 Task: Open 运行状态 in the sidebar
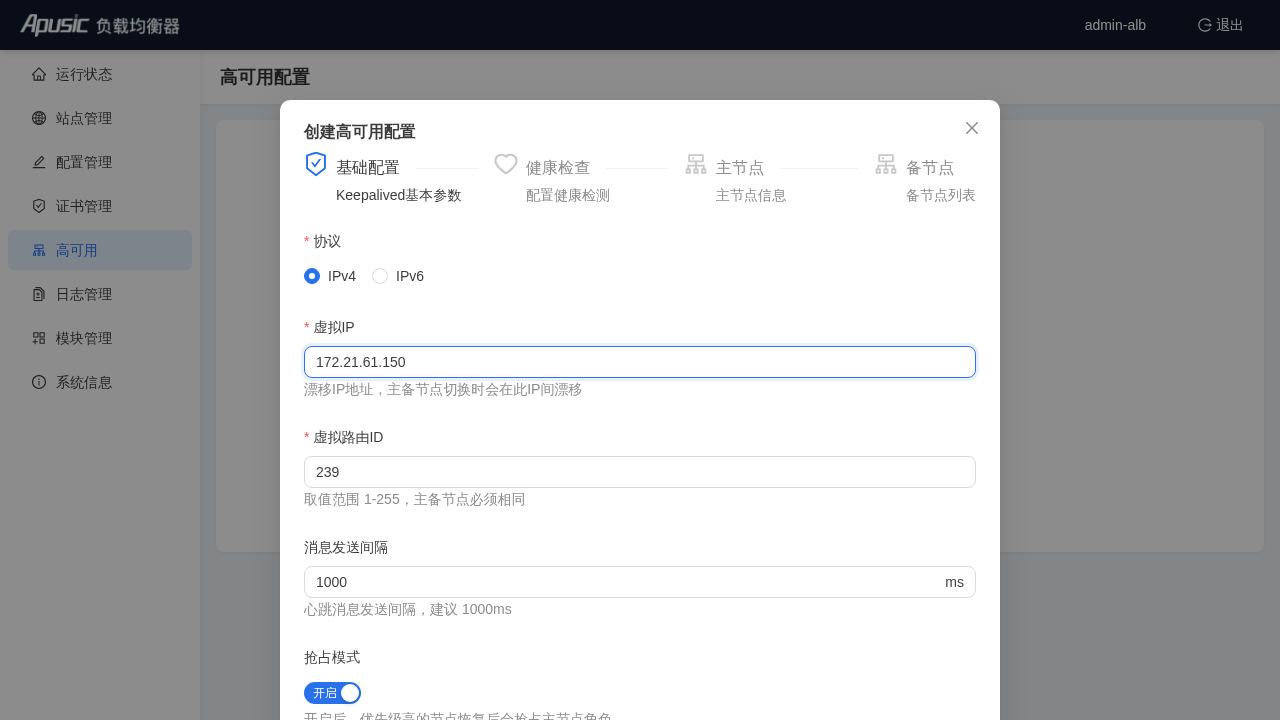100,74
